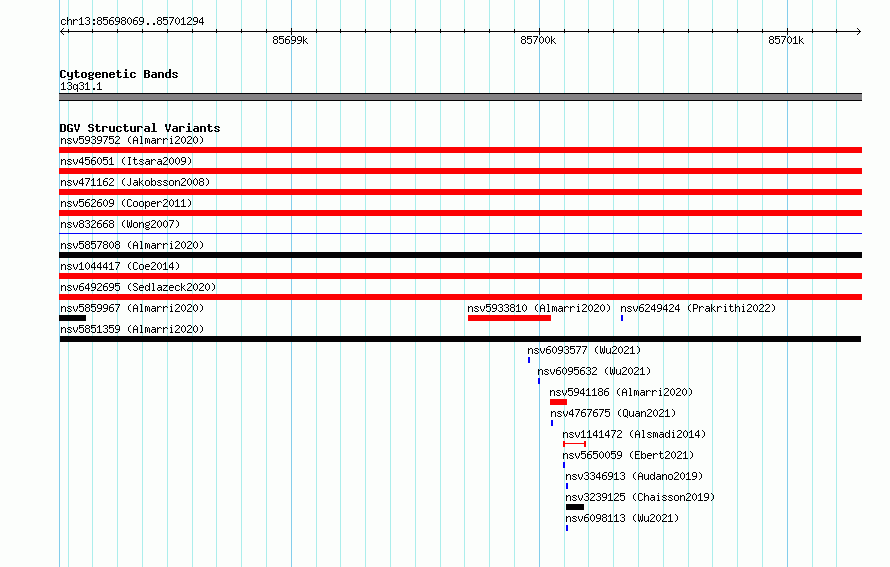The width and height of the screenshot is (890, 567).
Task: Click the red bar for nsv562609 (Cooper2011)
Action: tap(460, 213)
